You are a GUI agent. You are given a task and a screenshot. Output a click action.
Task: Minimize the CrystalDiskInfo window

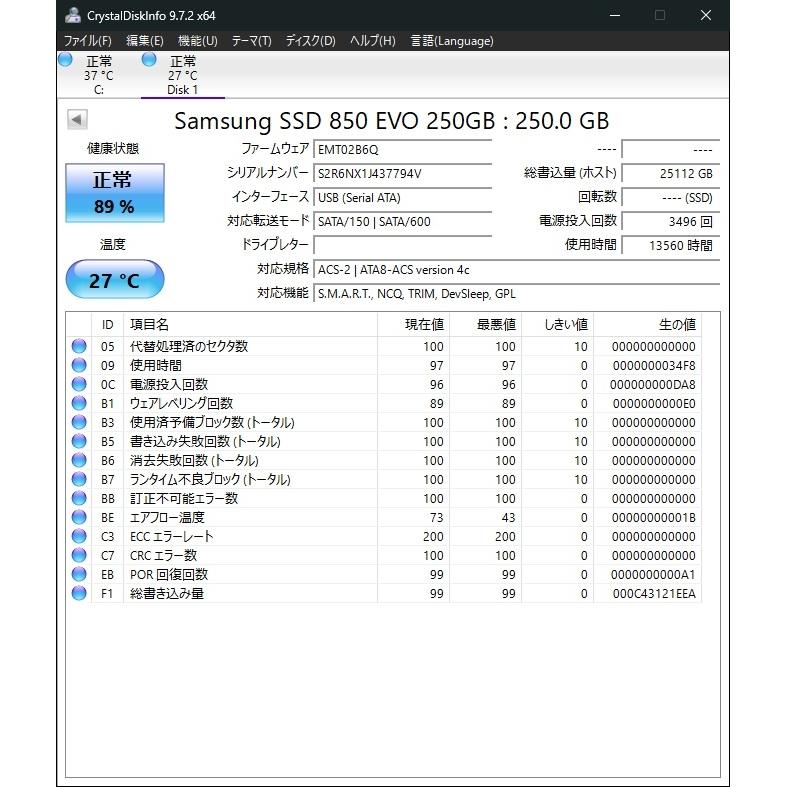tap(615, 16)
